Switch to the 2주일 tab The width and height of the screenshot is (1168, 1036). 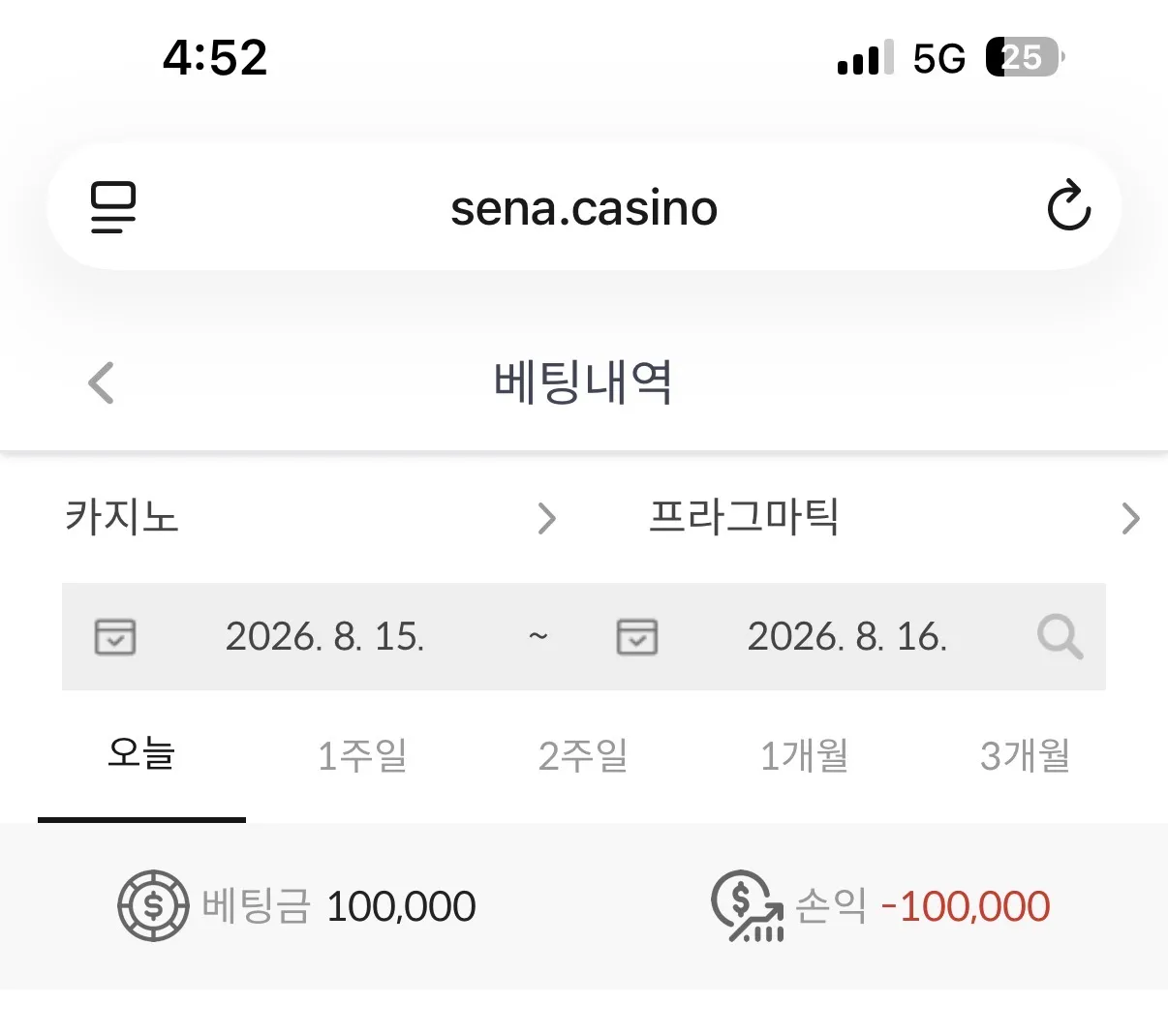click(x=583, y=755)
